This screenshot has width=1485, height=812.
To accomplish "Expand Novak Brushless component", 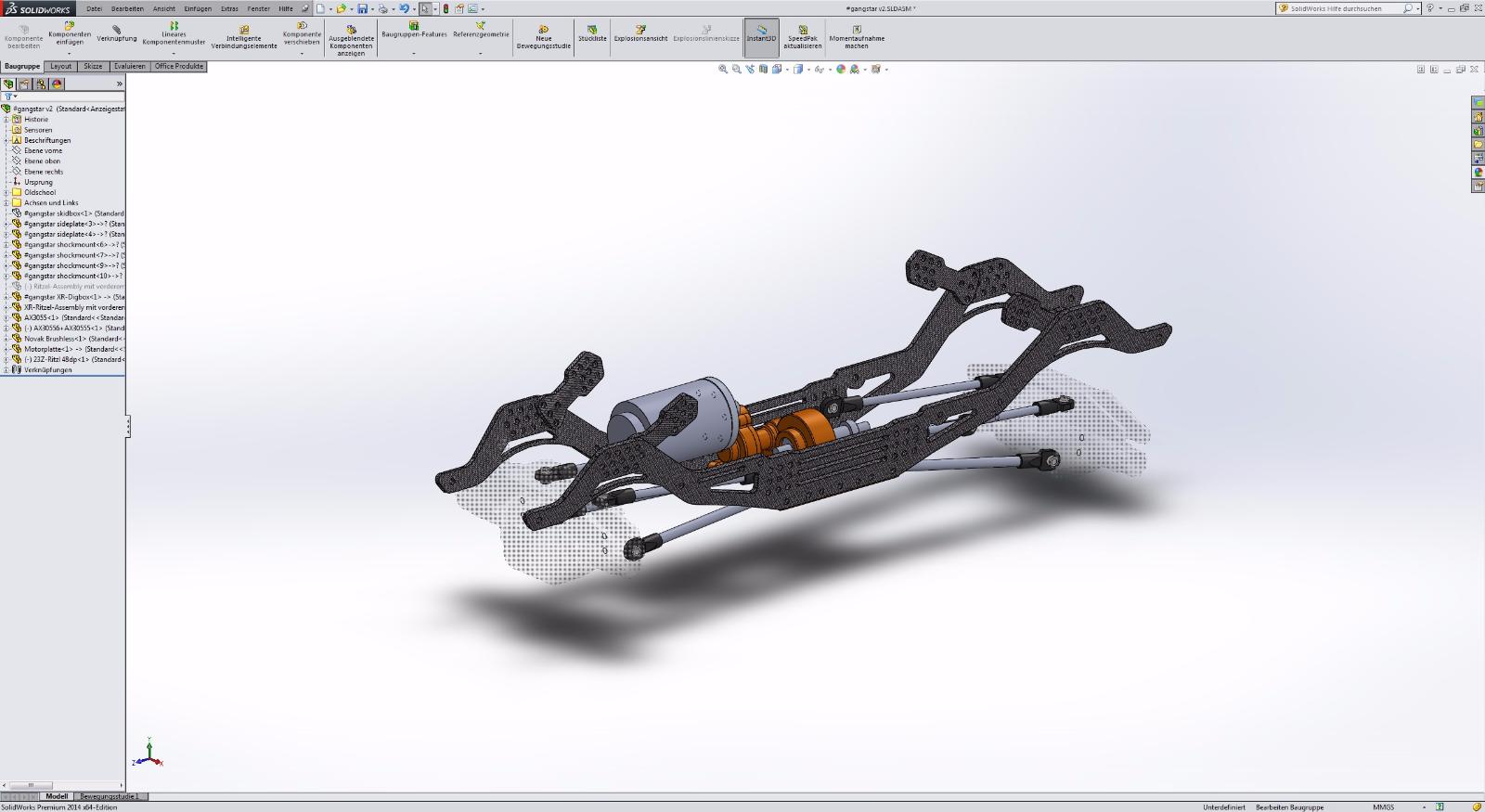I will click(x=6, y=339).
